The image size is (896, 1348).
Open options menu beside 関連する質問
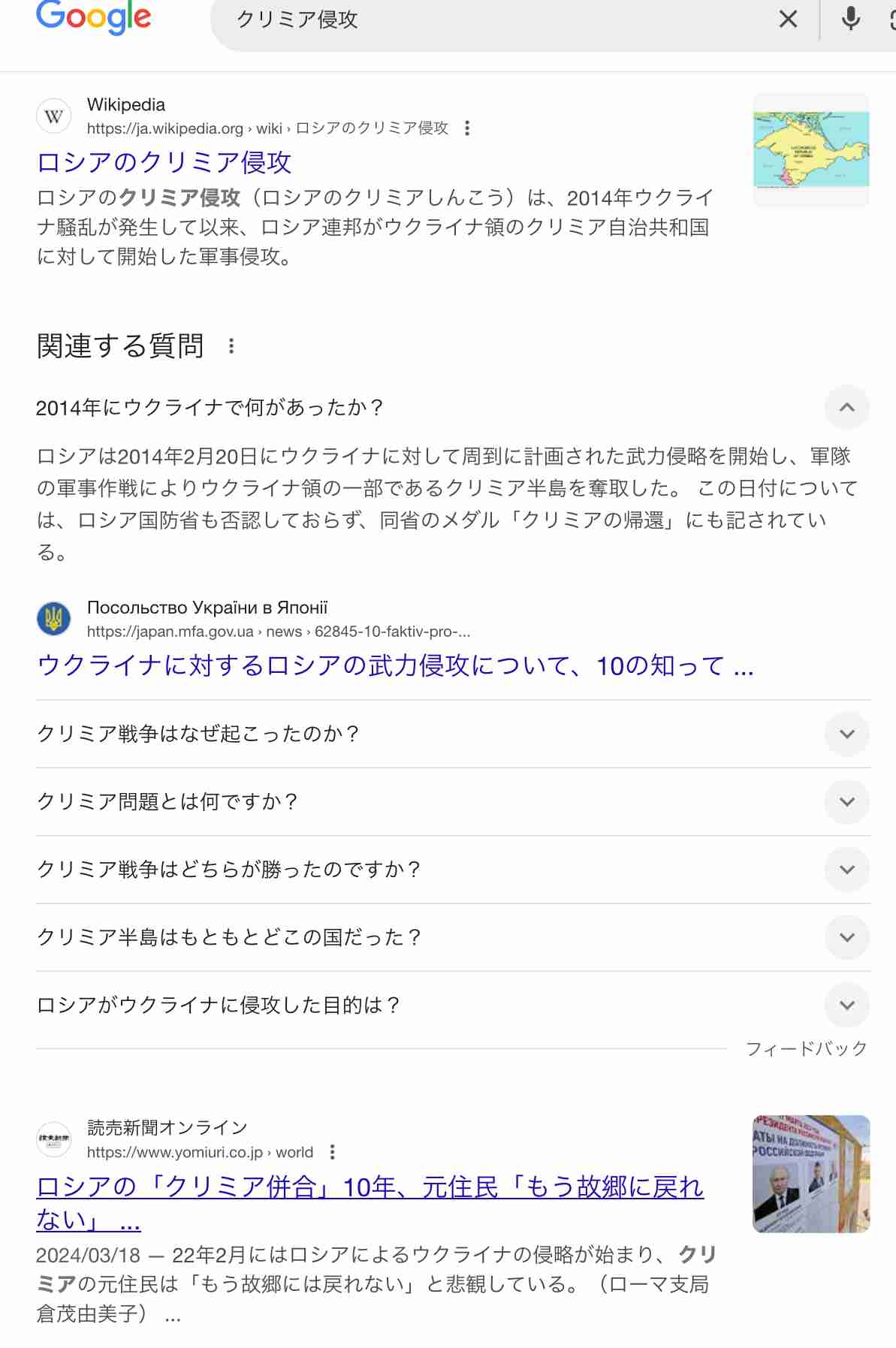pos(231,346)
